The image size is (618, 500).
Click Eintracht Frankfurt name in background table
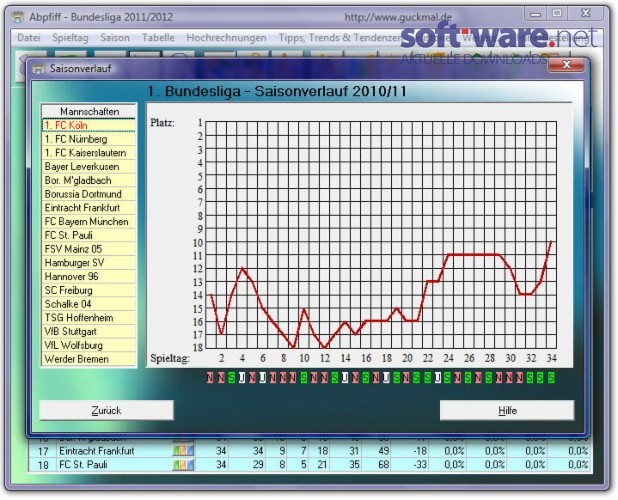pos(97,451)
